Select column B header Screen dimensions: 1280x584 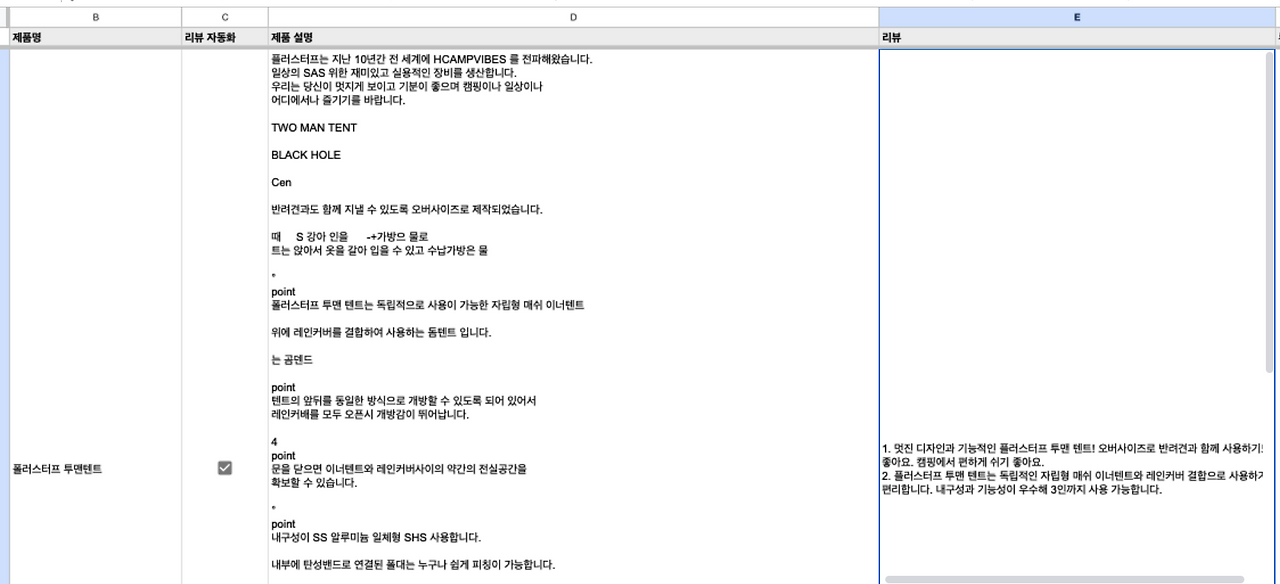(x=95, y=16)
